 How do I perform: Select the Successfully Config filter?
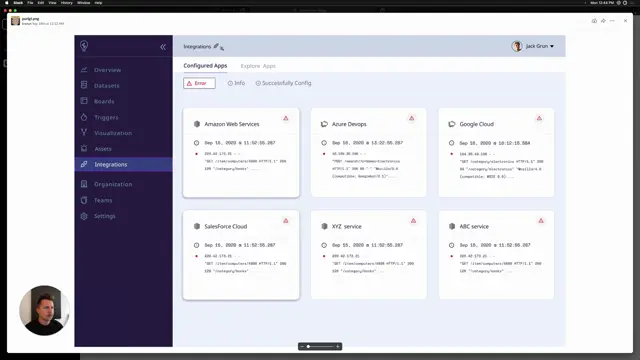(x=283, y=83)
